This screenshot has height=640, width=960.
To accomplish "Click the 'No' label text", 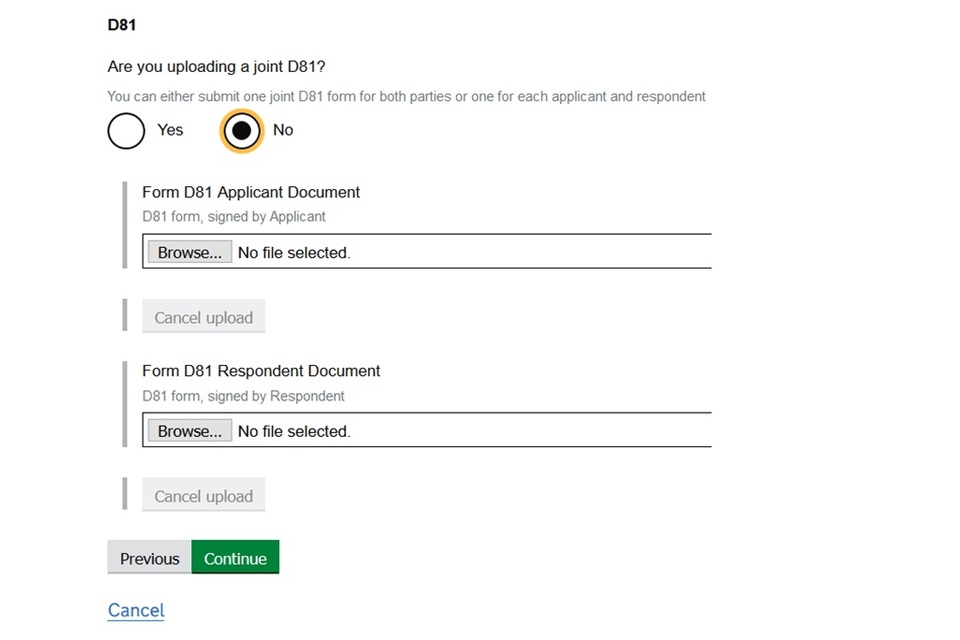I will pos(283,130).
